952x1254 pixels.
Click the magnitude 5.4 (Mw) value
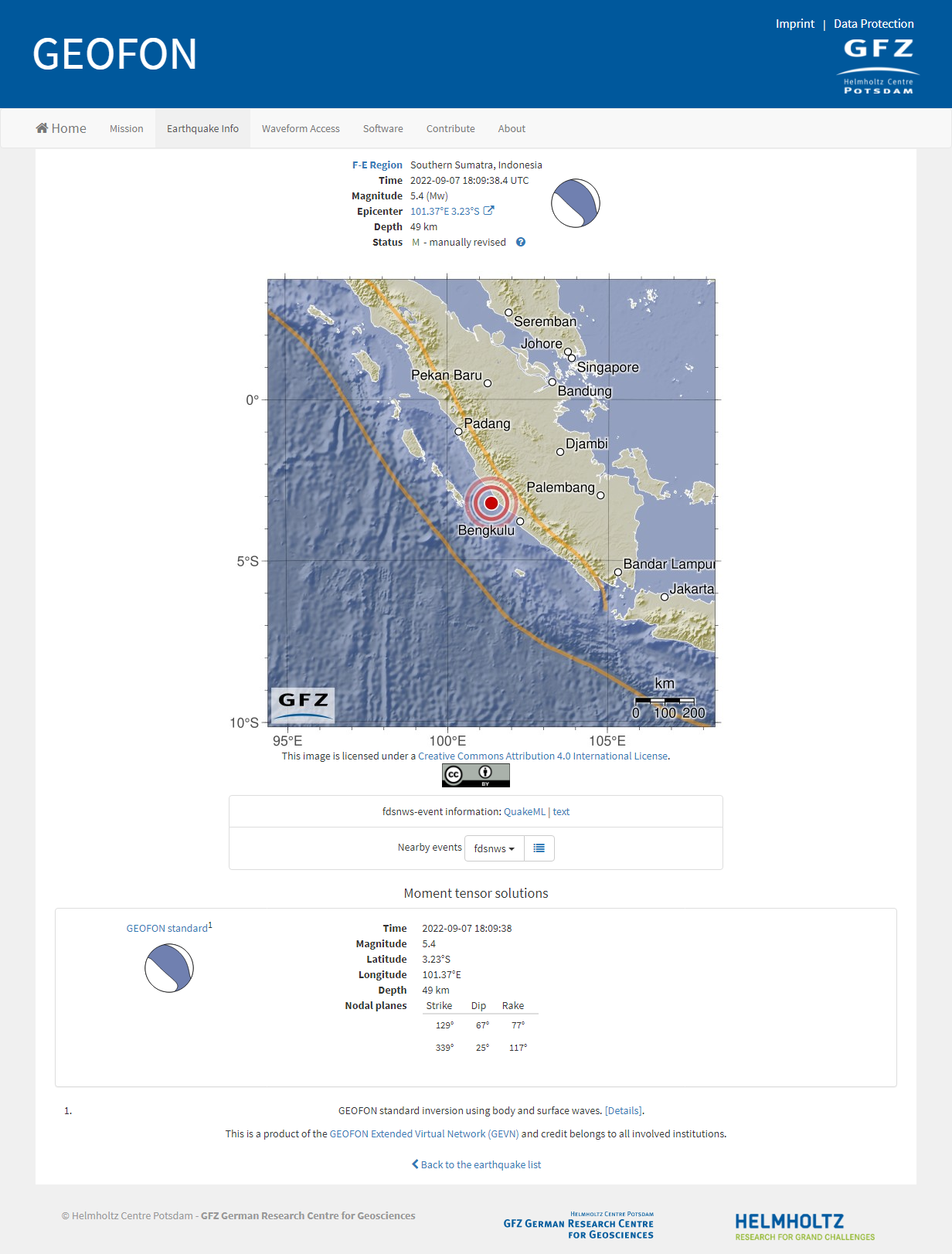pyautogui.click(x=429, y=195)
